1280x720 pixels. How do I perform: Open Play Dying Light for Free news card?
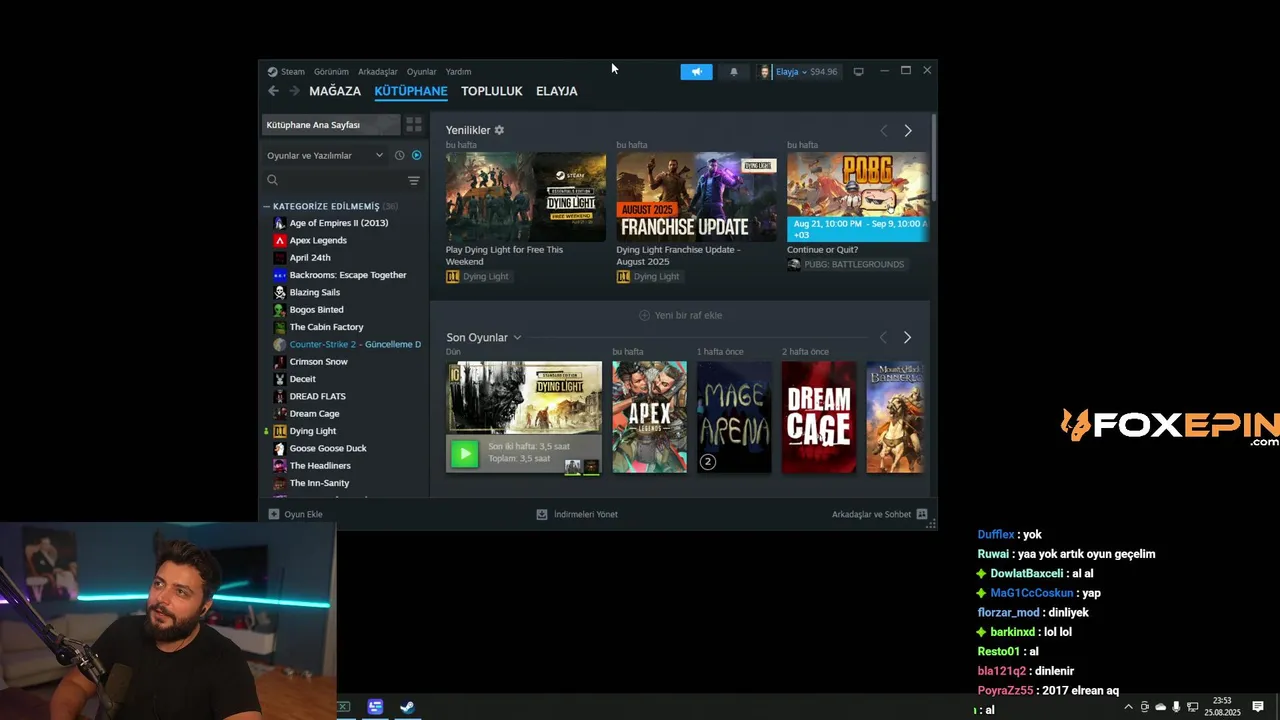point(526,197)
